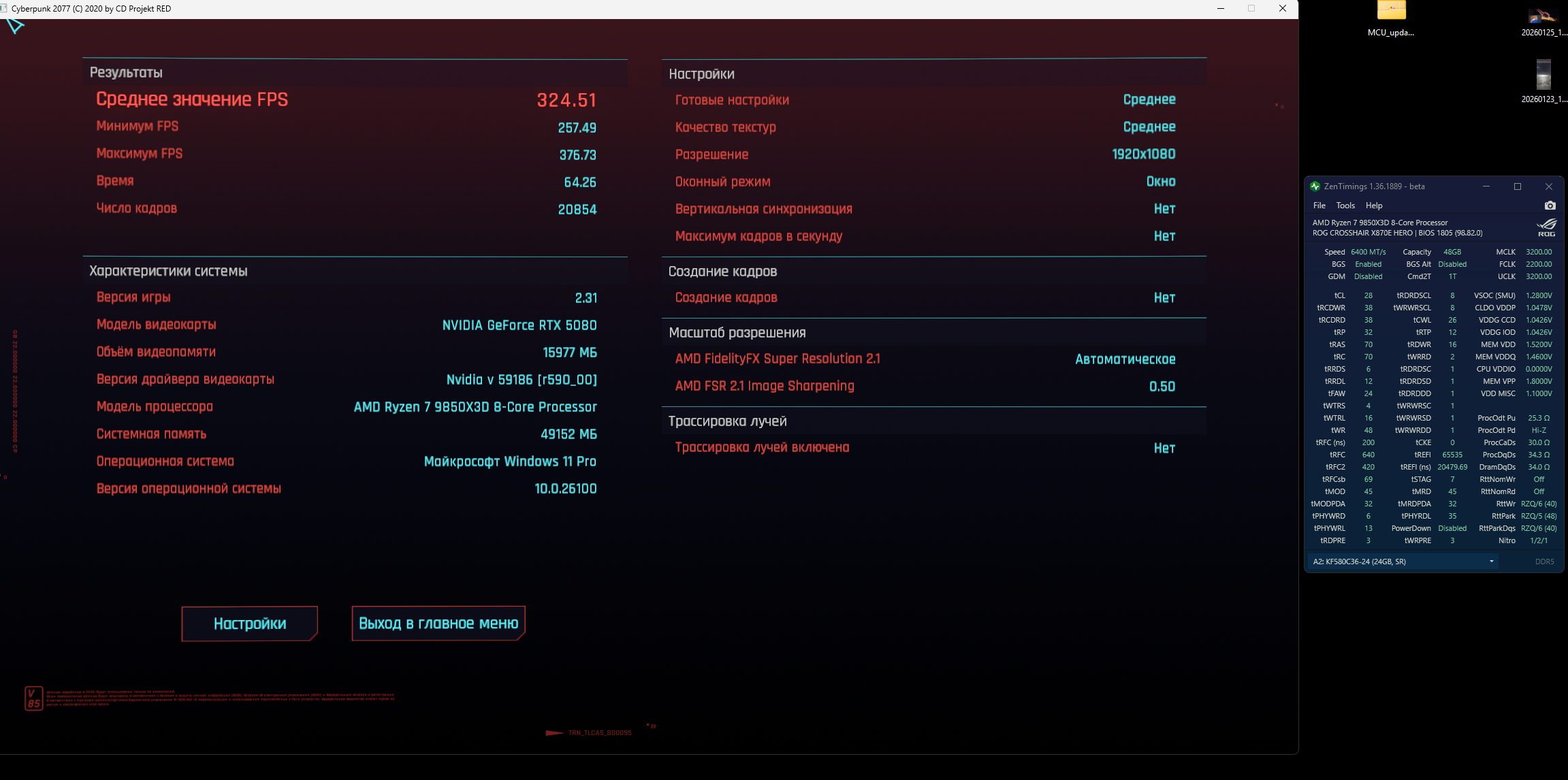Click the camera screenshot icon in ZenTimings
Screen dimensions: 1568x780
point(1550,206)
